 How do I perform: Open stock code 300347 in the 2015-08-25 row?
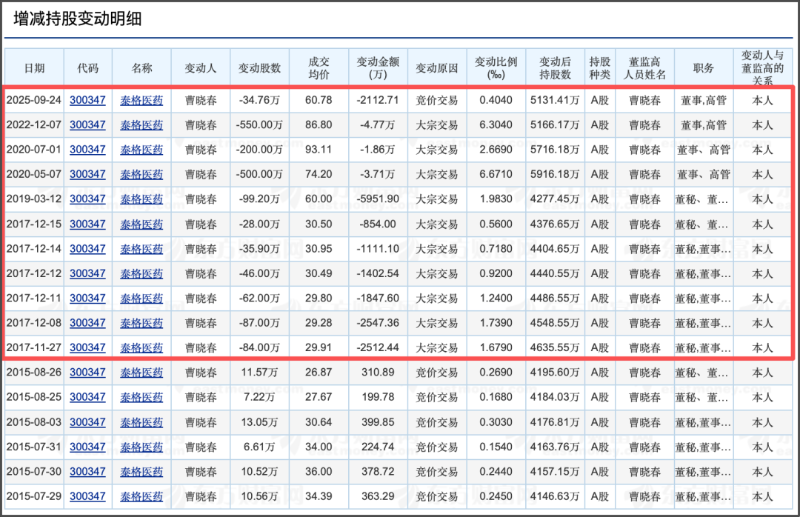pyautogui.click(x=88, y=397)
